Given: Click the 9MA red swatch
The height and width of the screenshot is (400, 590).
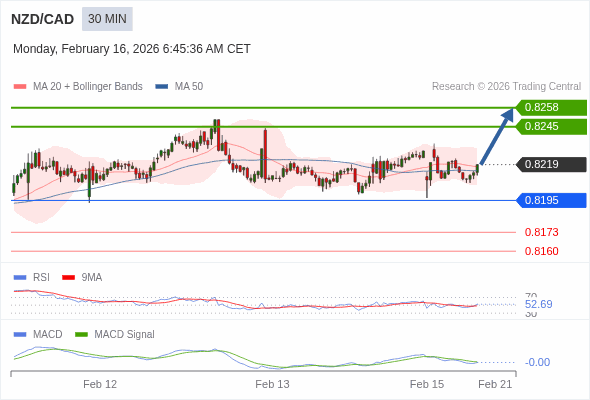Looking at the screenshot, I should coord(68,278).
